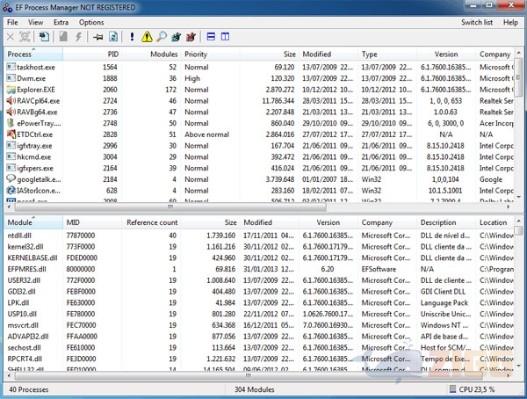Click the igfxtray.exe process icon
This screenshot has width=527, height=399.
coord(11,146)
